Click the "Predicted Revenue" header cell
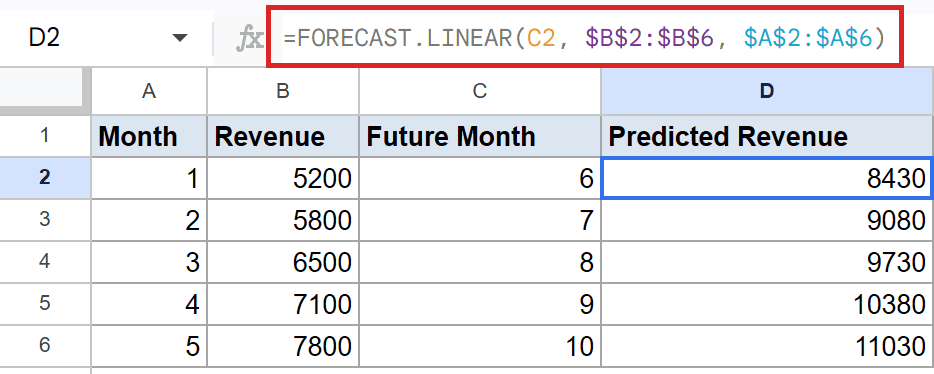 pos(767,136)
